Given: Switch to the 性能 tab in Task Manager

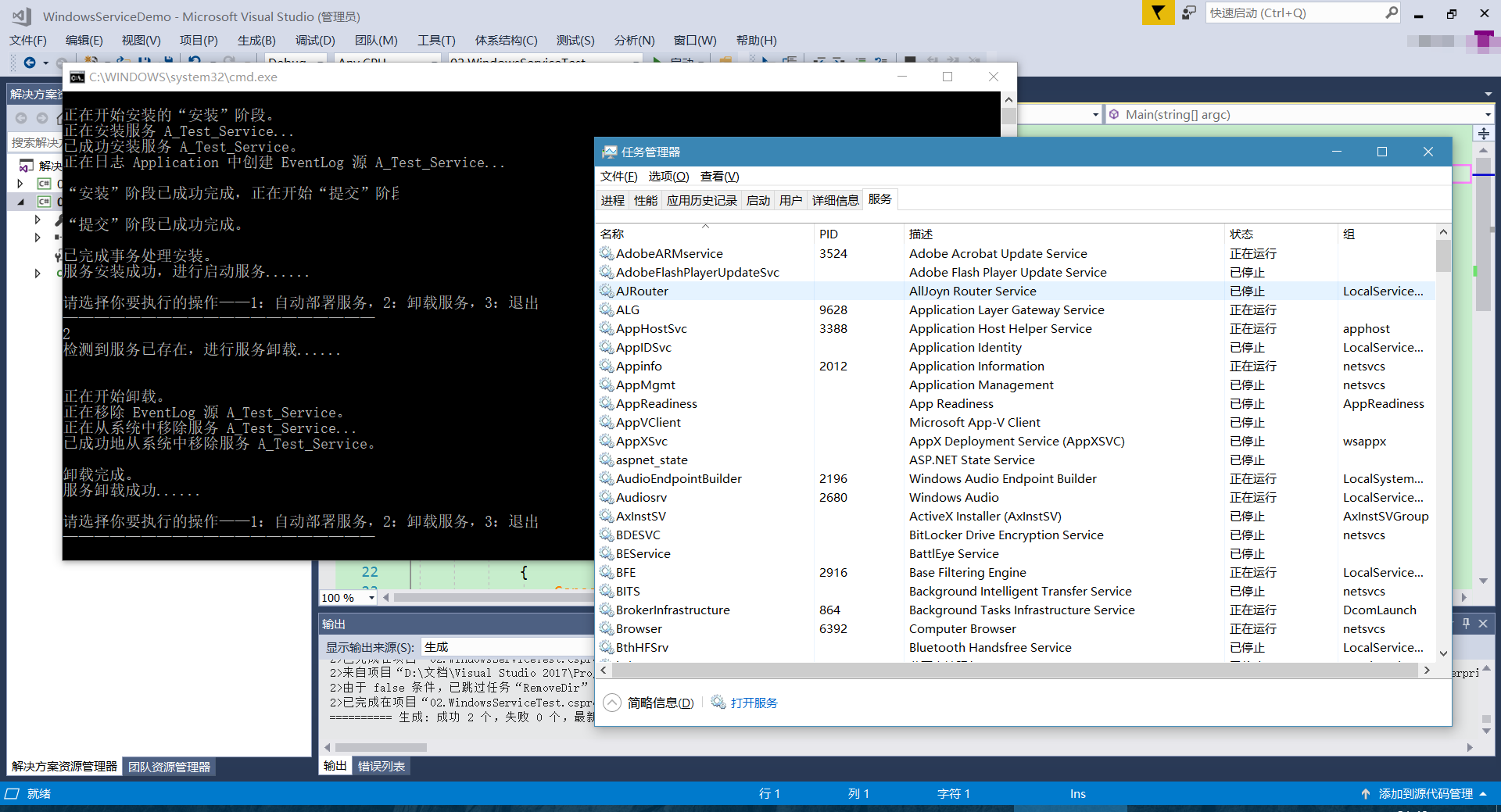Looking at the screenshot, I should (x=645, y=200).
